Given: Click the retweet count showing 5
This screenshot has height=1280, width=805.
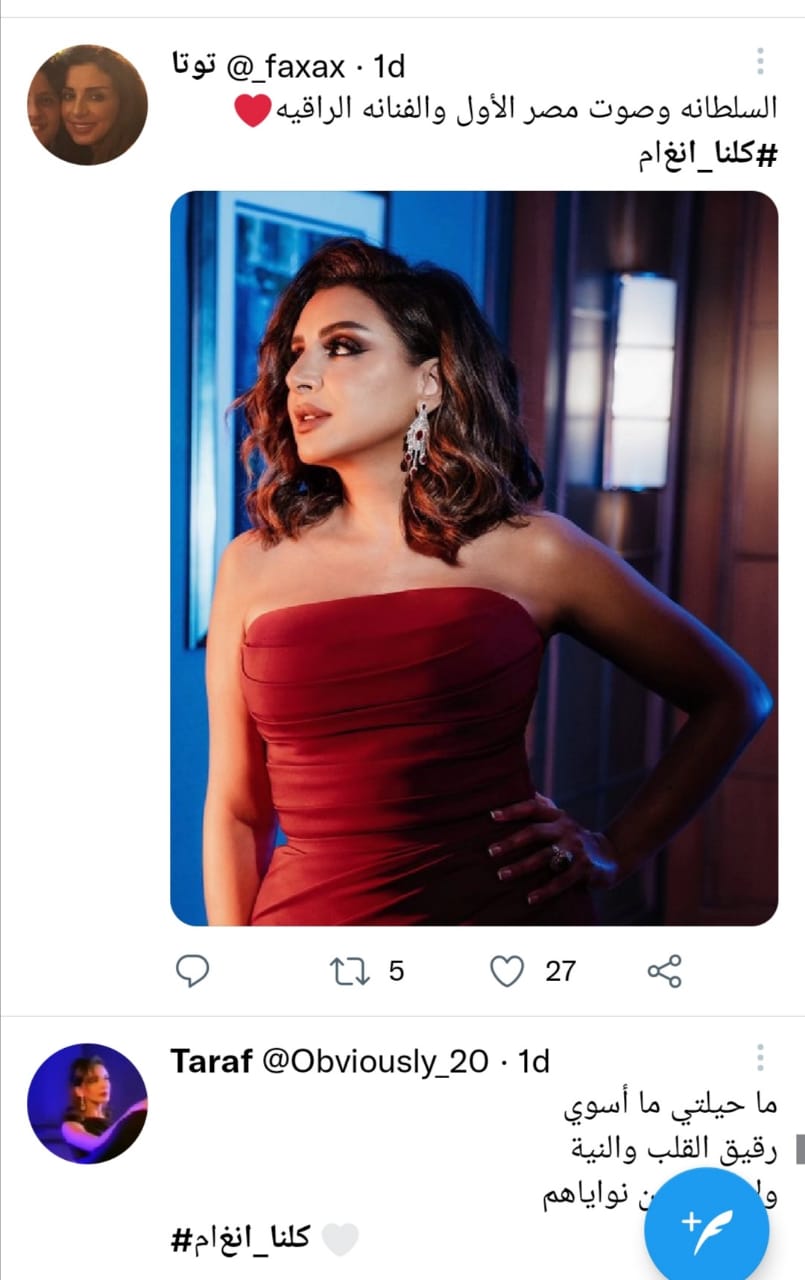Looking at the screenshot, I should coord(396,971).
